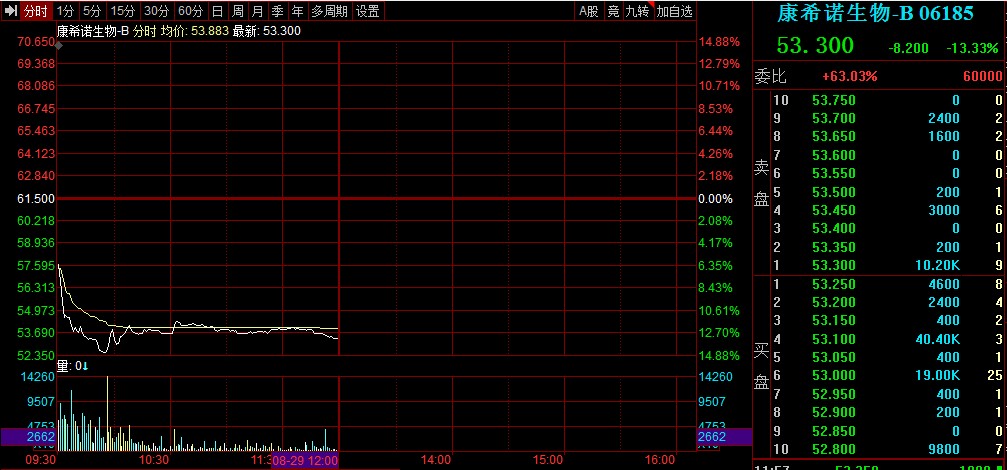The image size is (1007, 470).
Task: Click buy level 4 volume 40.40K
Action: (936, 339)
